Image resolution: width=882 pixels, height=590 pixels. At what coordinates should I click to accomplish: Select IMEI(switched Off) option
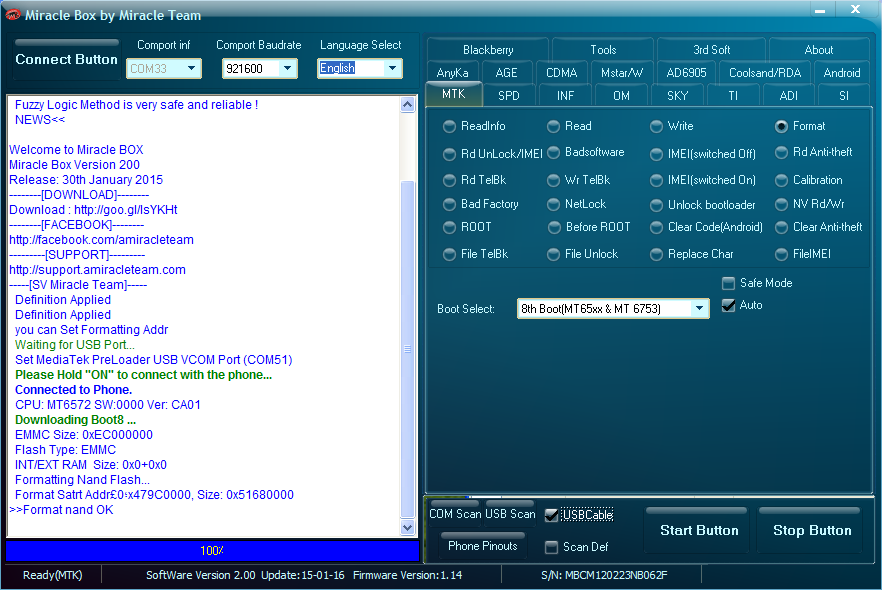coord(656,154)
